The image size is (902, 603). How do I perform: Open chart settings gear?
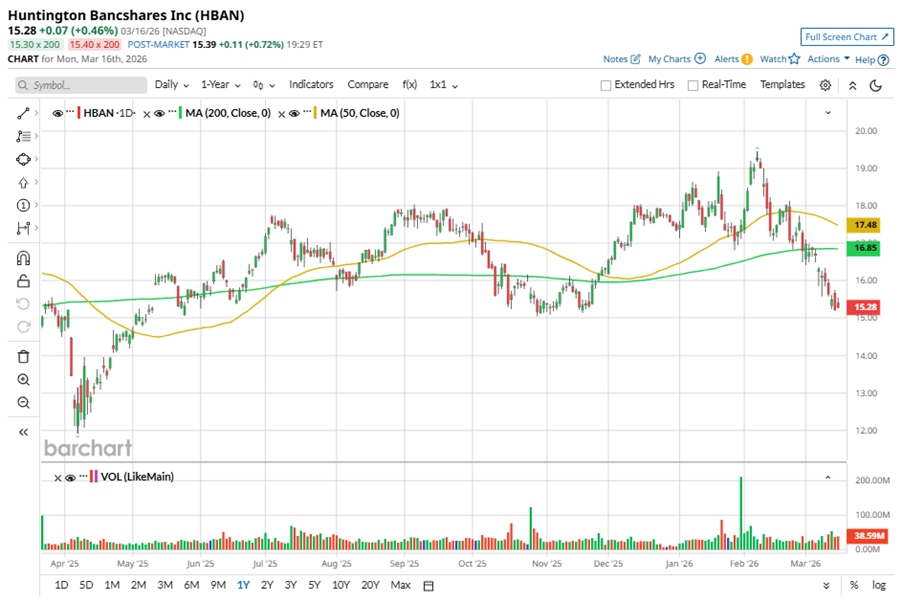825,85
